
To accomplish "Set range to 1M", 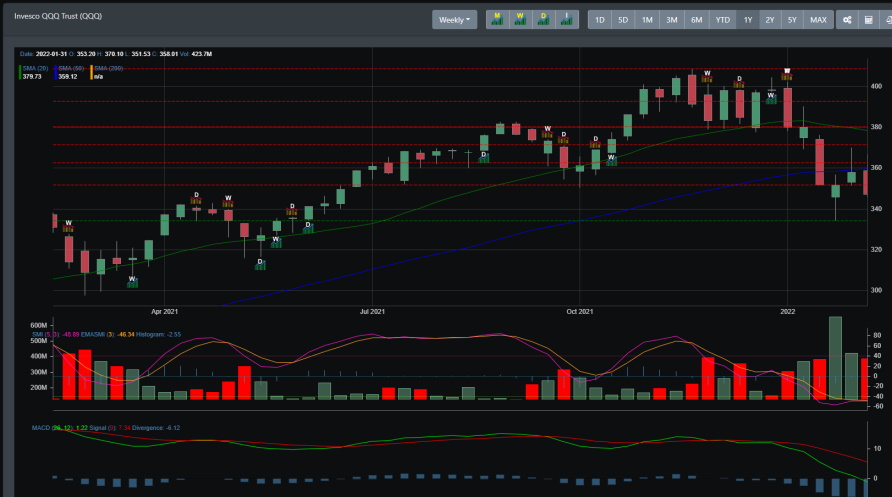I will click(647, 20).
